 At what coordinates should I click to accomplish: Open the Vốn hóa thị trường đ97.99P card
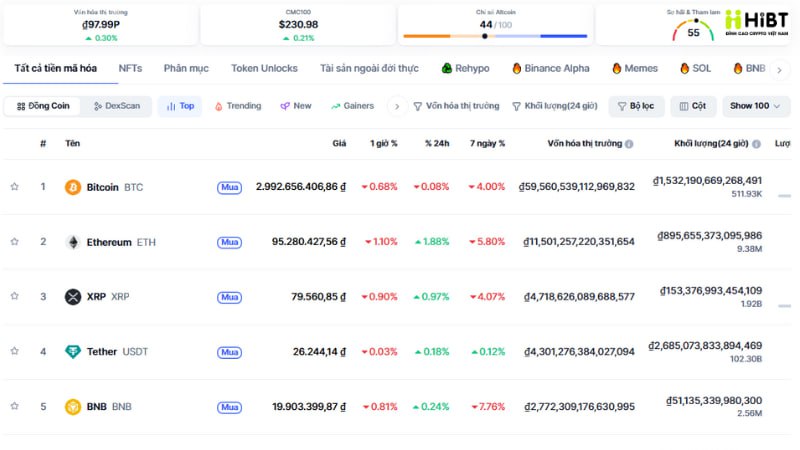point(101,24)
